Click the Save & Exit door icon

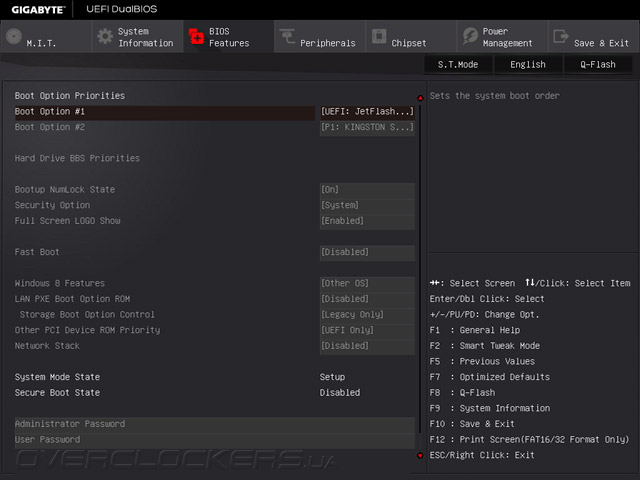click(x=561, y=36)
